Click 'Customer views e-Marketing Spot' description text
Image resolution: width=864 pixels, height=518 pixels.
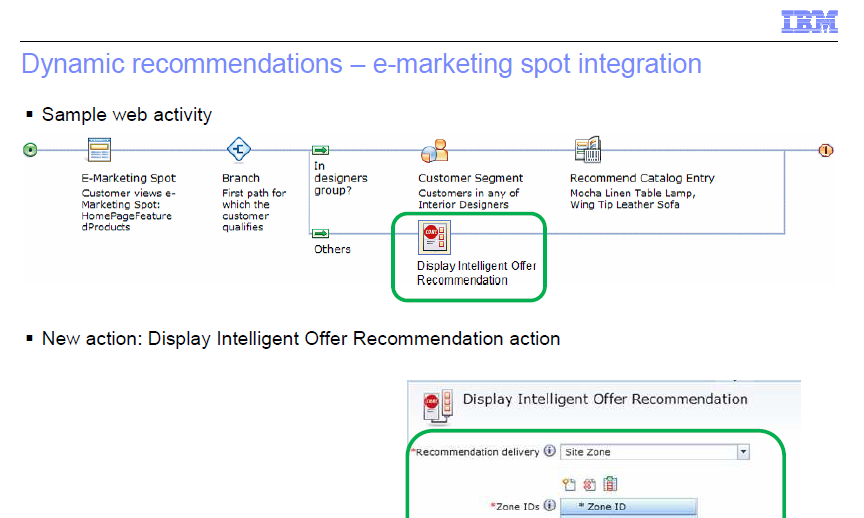click(128, 210)
